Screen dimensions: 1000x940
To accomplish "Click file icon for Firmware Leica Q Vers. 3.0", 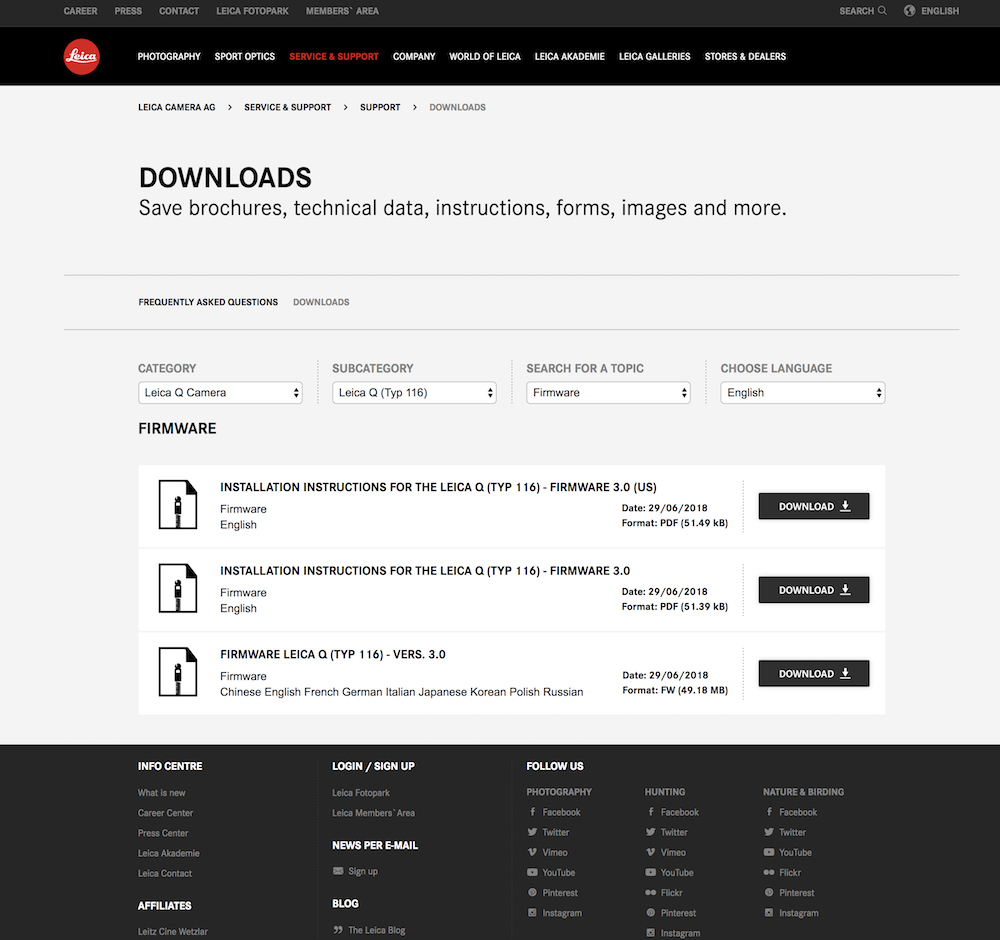I will (x=178, y=672).
